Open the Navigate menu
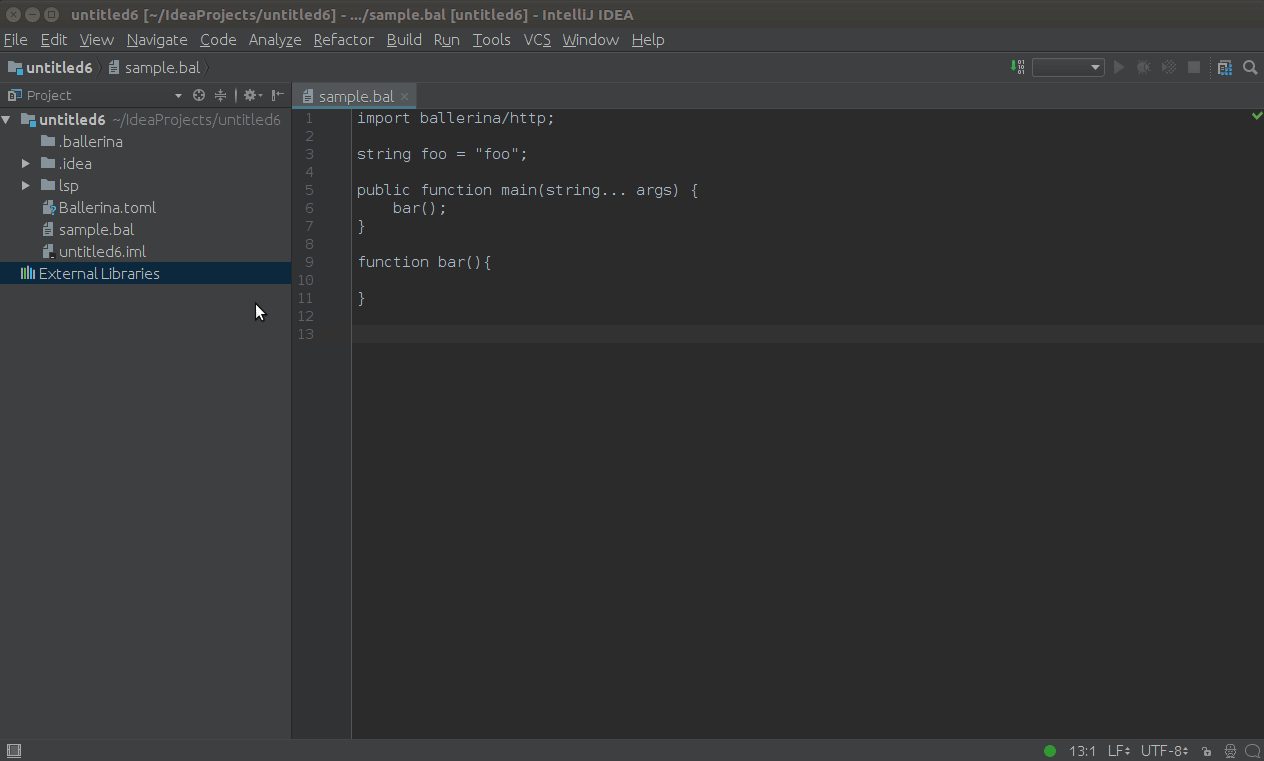This screenshot has width=1264, height=761. point(157,39)
